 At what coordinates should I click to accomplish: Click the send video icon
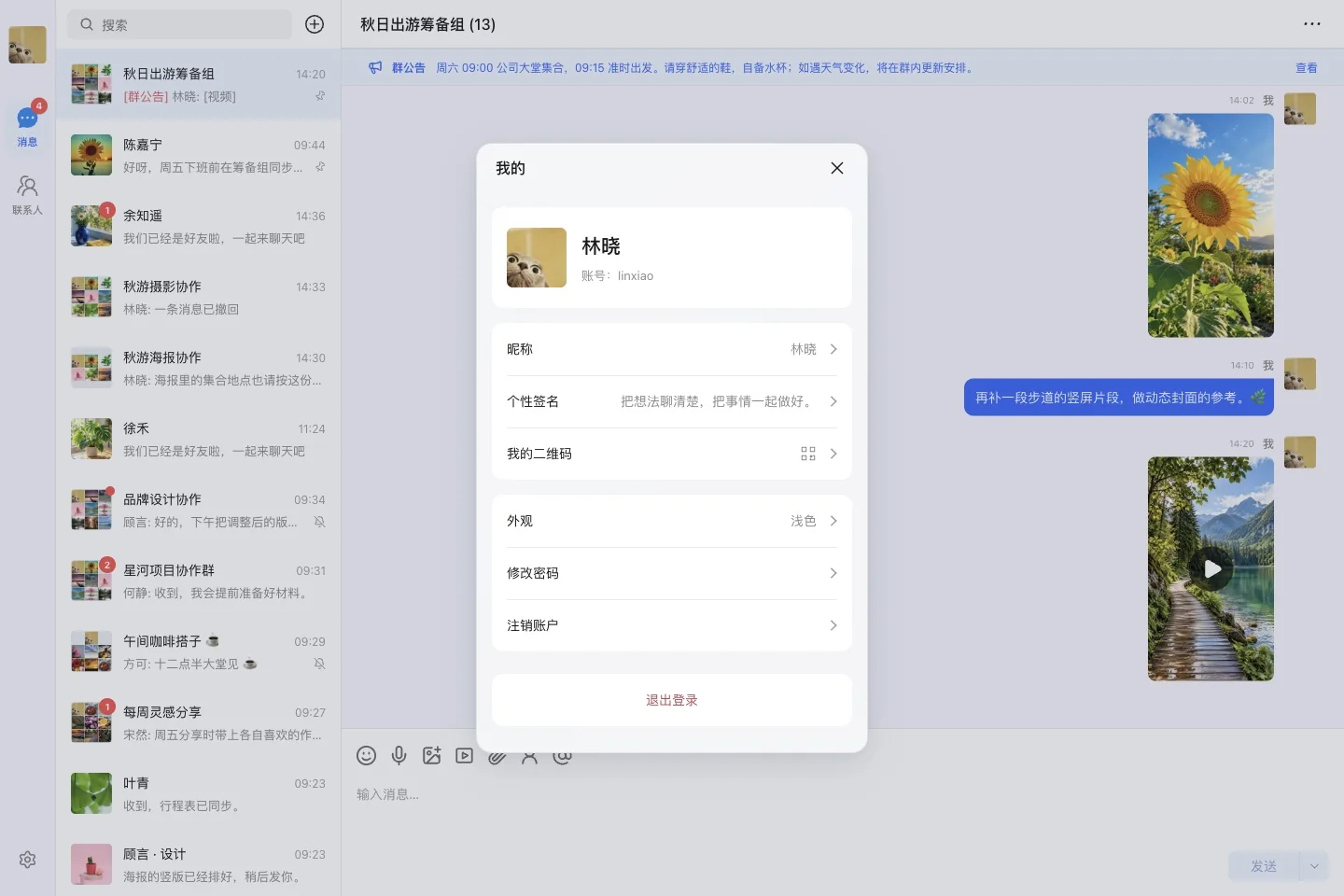pyautogui.click(x=464, y=756)
